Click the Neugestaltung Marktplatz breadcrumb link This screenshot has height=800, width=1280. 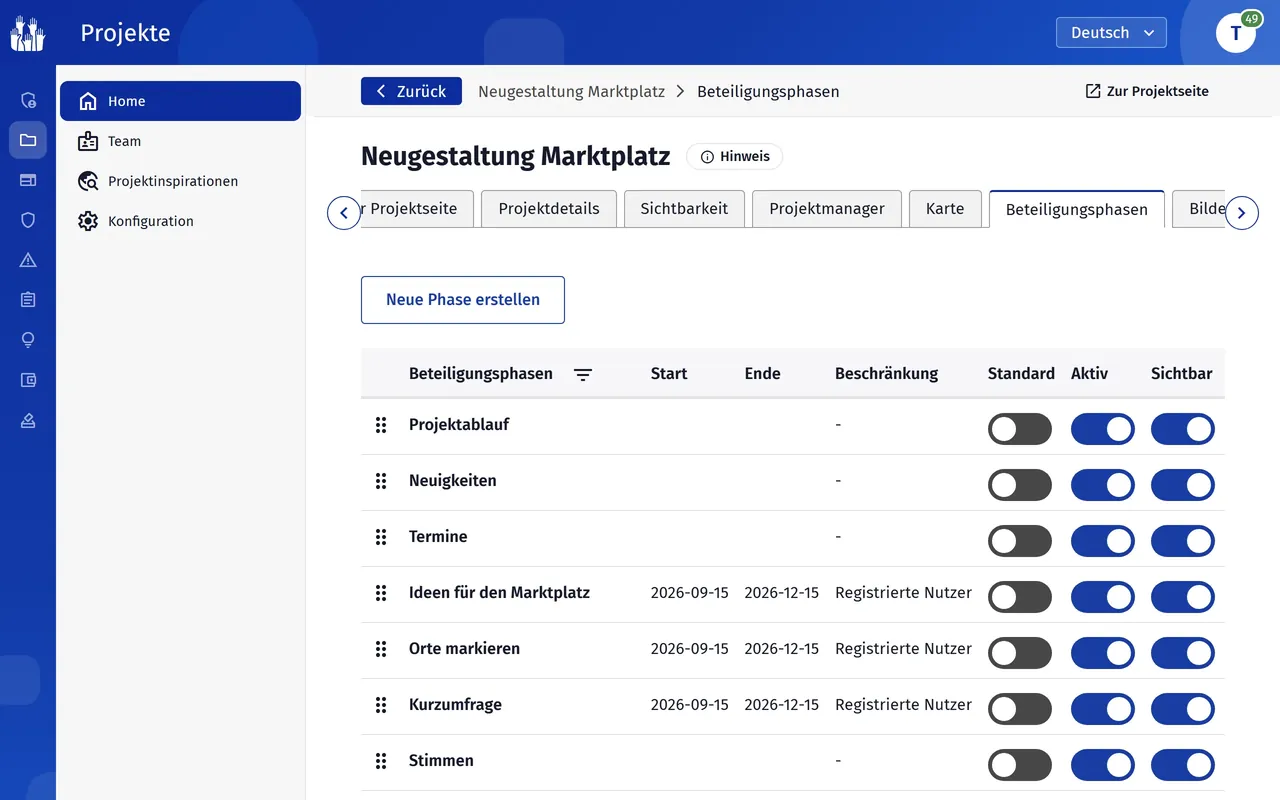[x=571, y=91]
